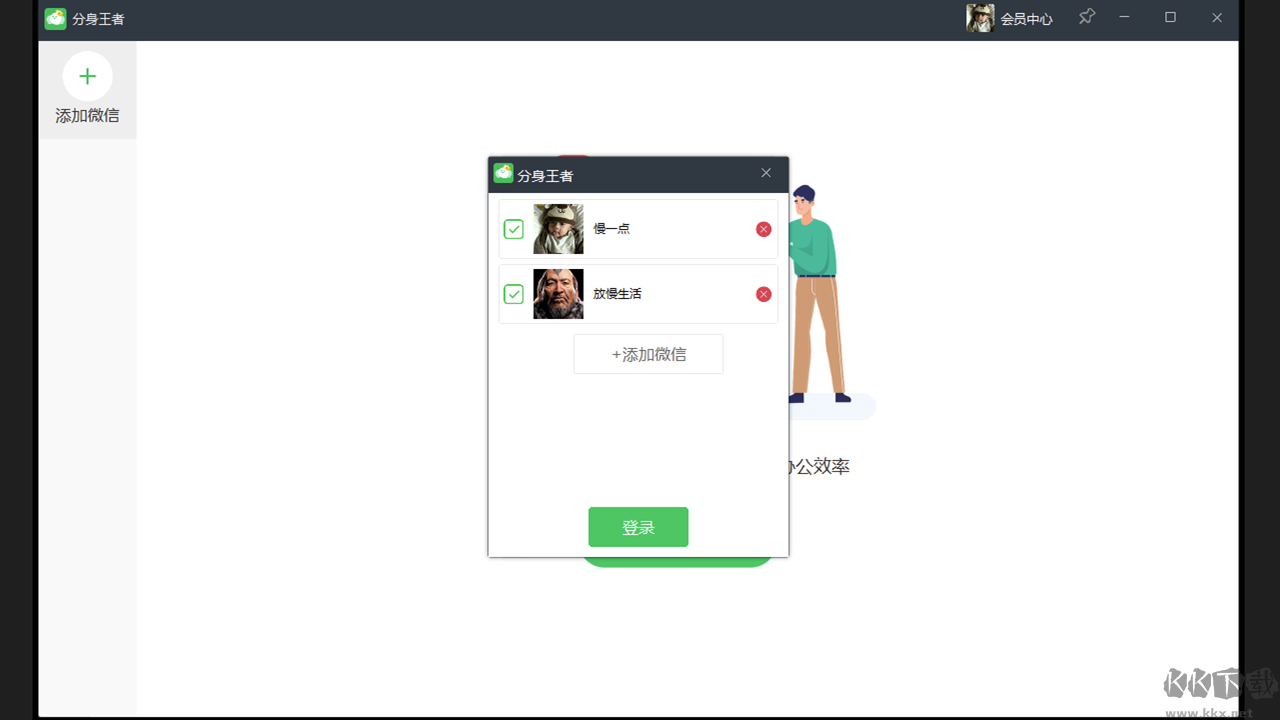Click the plus icon to 添加微信

click(88, 76)
